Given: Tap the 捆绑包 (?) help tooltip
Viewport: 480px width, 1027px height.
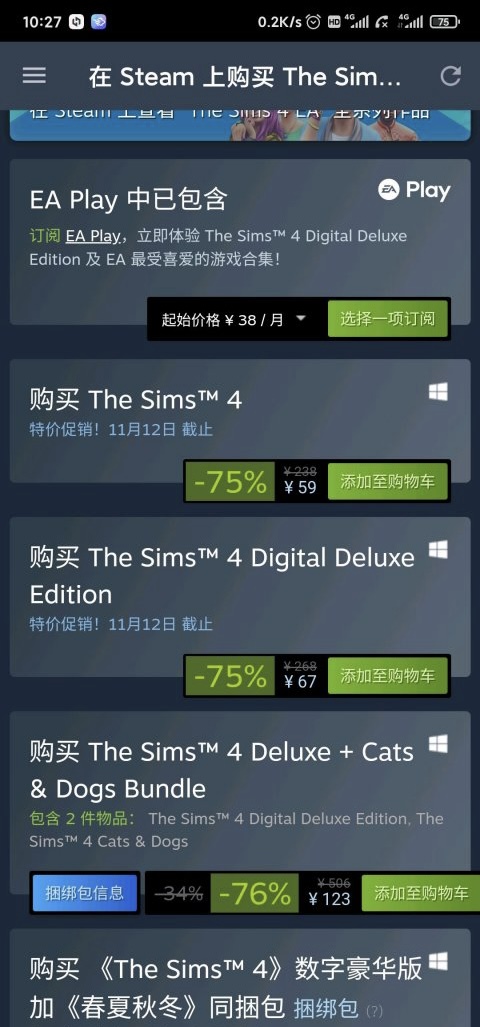Looking at the screenshot, I should (x=374, y=1010).
